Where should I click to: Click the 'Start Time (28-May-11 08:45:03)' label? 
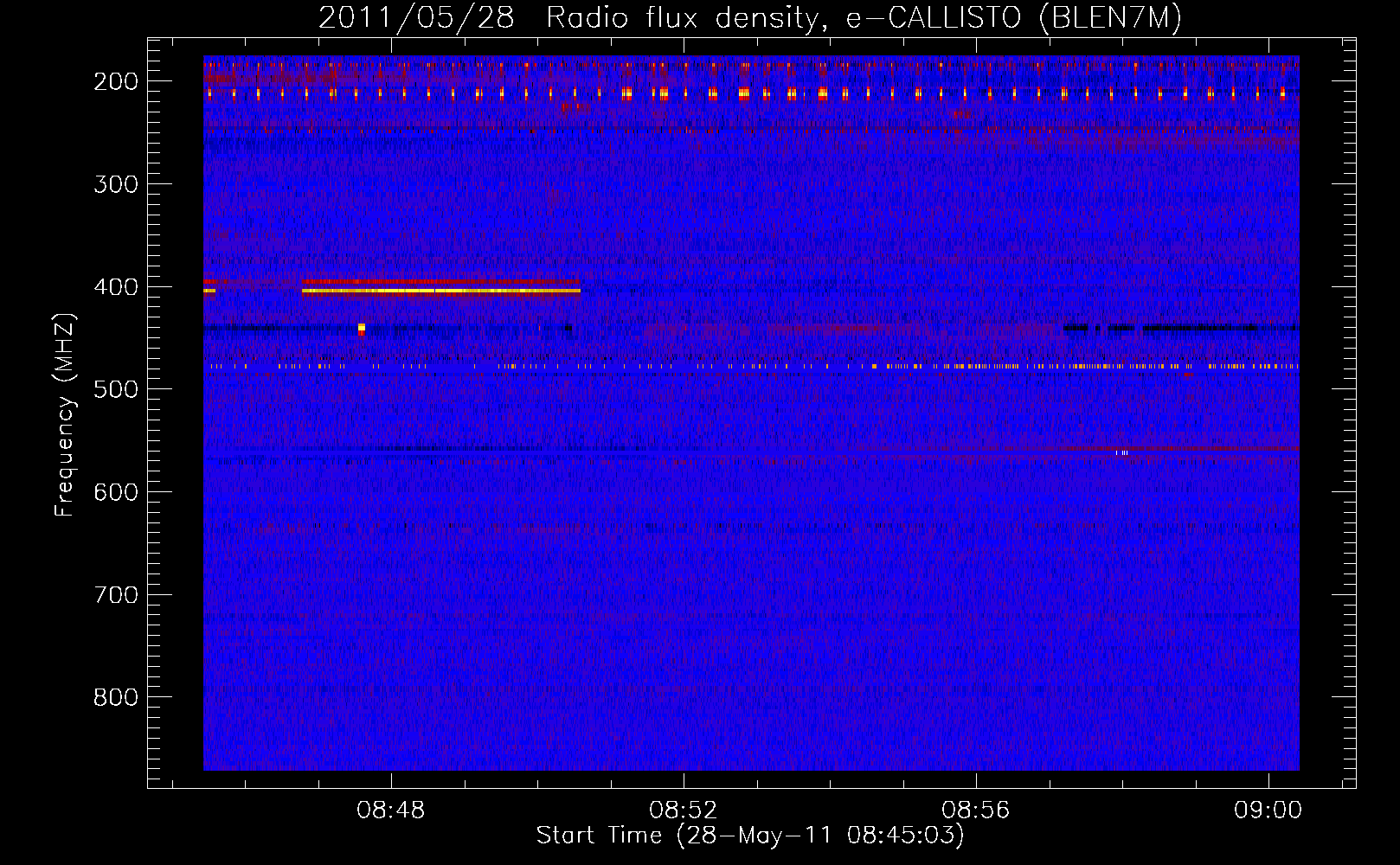click(750, 836)
